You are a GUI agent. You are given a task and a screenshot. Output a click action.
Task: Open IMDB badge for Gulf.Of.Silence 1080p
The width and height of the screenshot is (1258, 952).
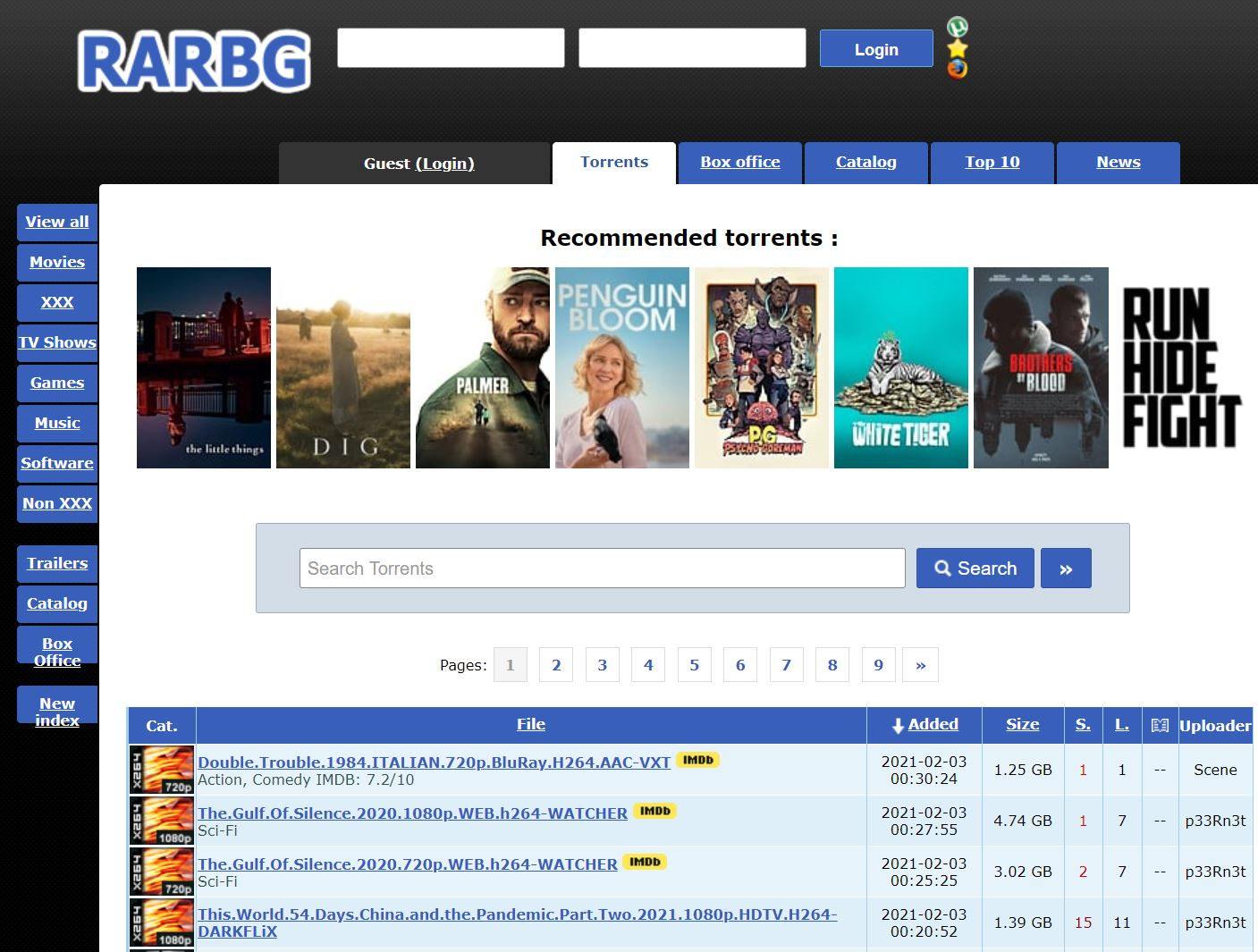[655, 811]
